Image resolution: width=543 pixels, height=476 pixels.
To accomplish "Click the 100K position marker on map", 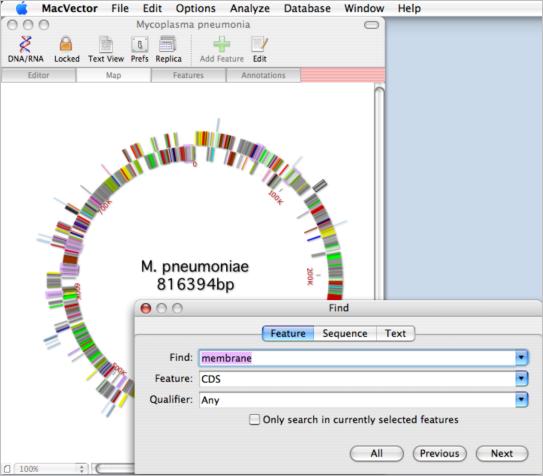I will click(276, 197).
